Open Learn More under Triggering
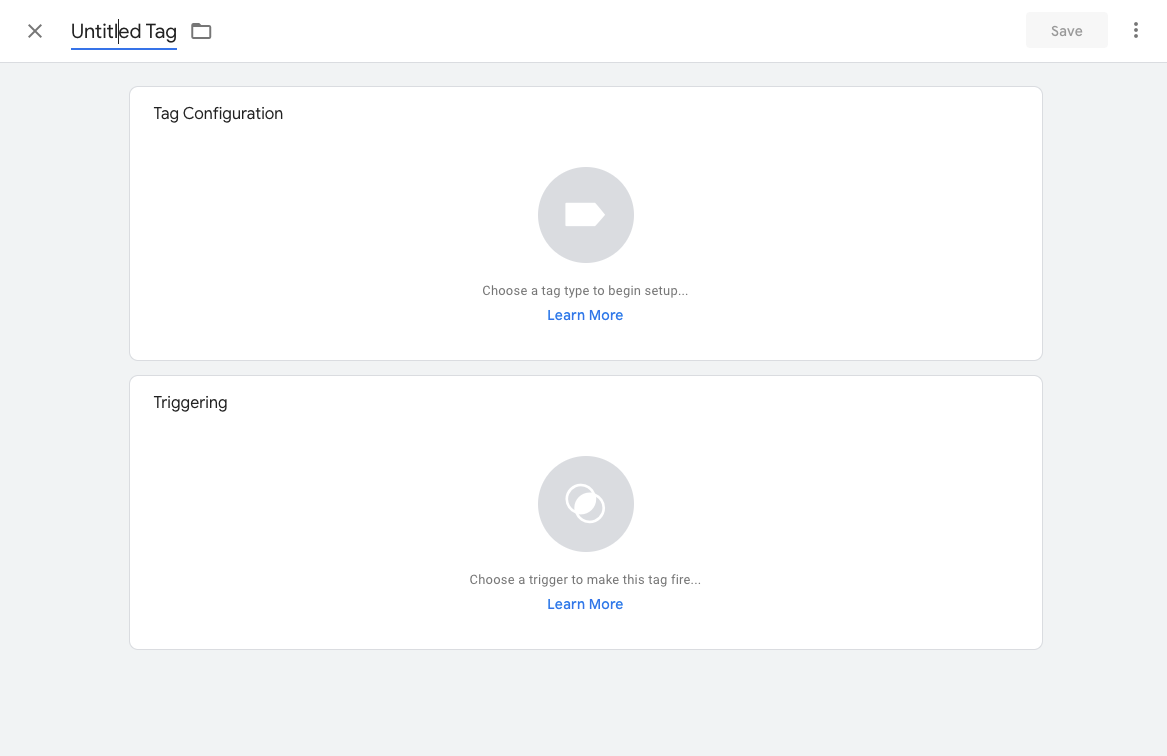Viewport: 1167px width, 756px height. [x=585, y=604]
